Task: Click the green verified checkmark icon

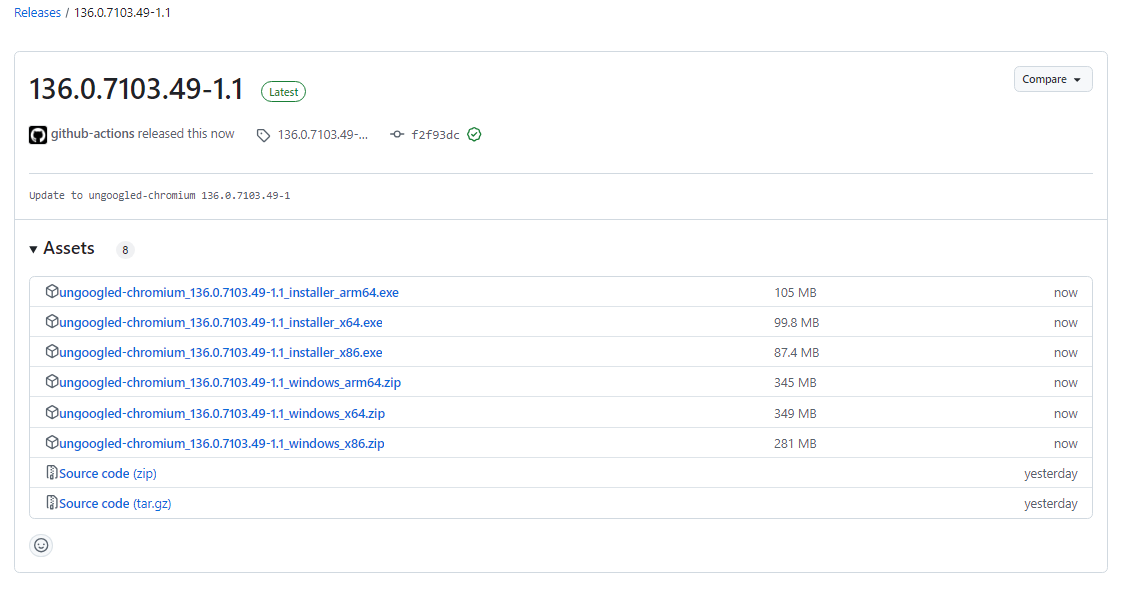Action: tap(474, 134)
